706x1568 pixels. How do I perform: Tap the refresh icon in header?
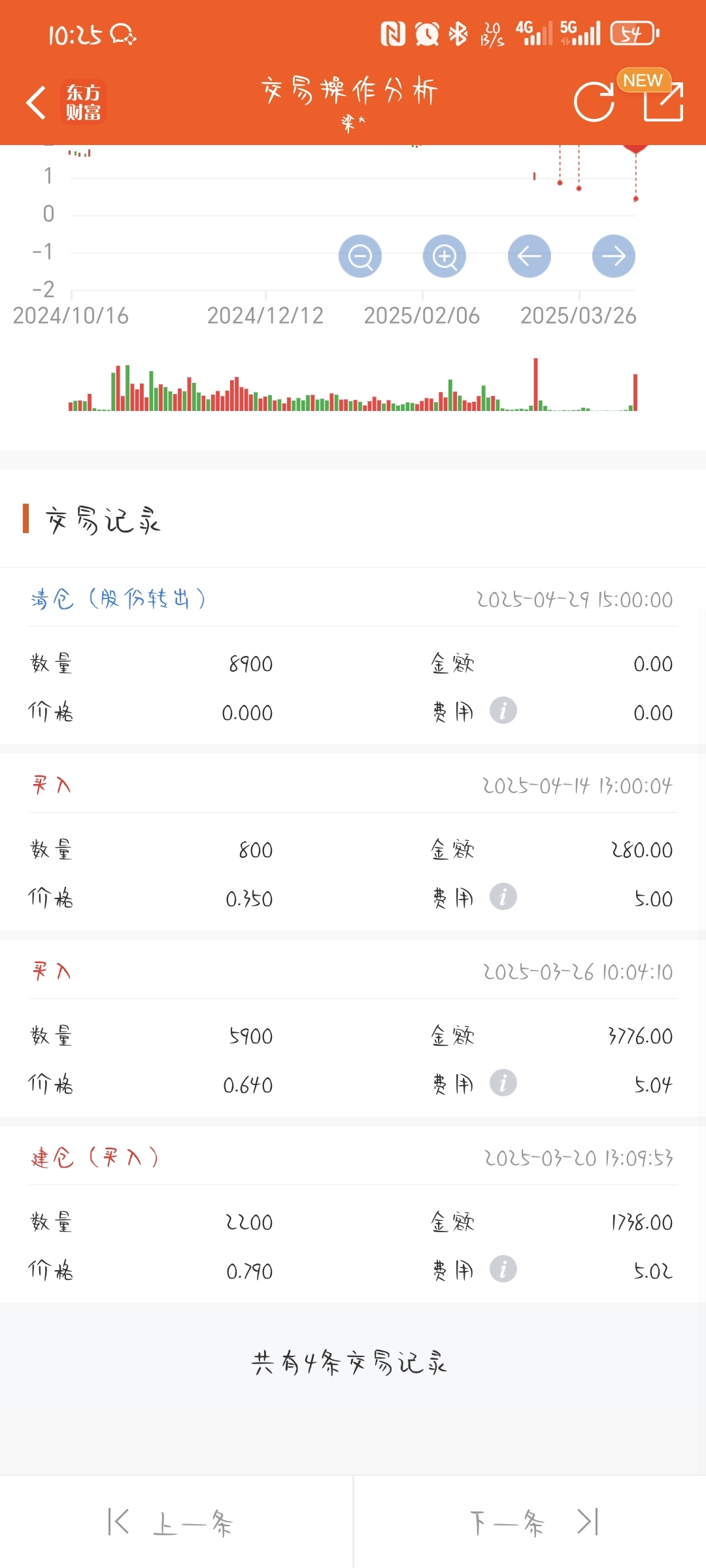tap(594, 103)
